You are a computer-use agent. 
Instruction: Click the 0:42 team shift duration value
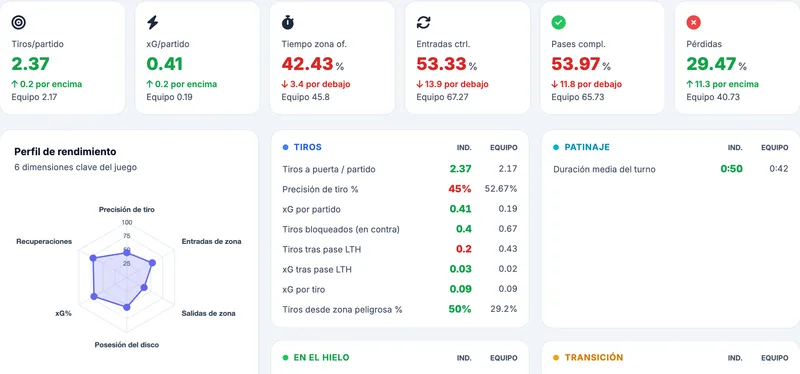coord(779,169)
